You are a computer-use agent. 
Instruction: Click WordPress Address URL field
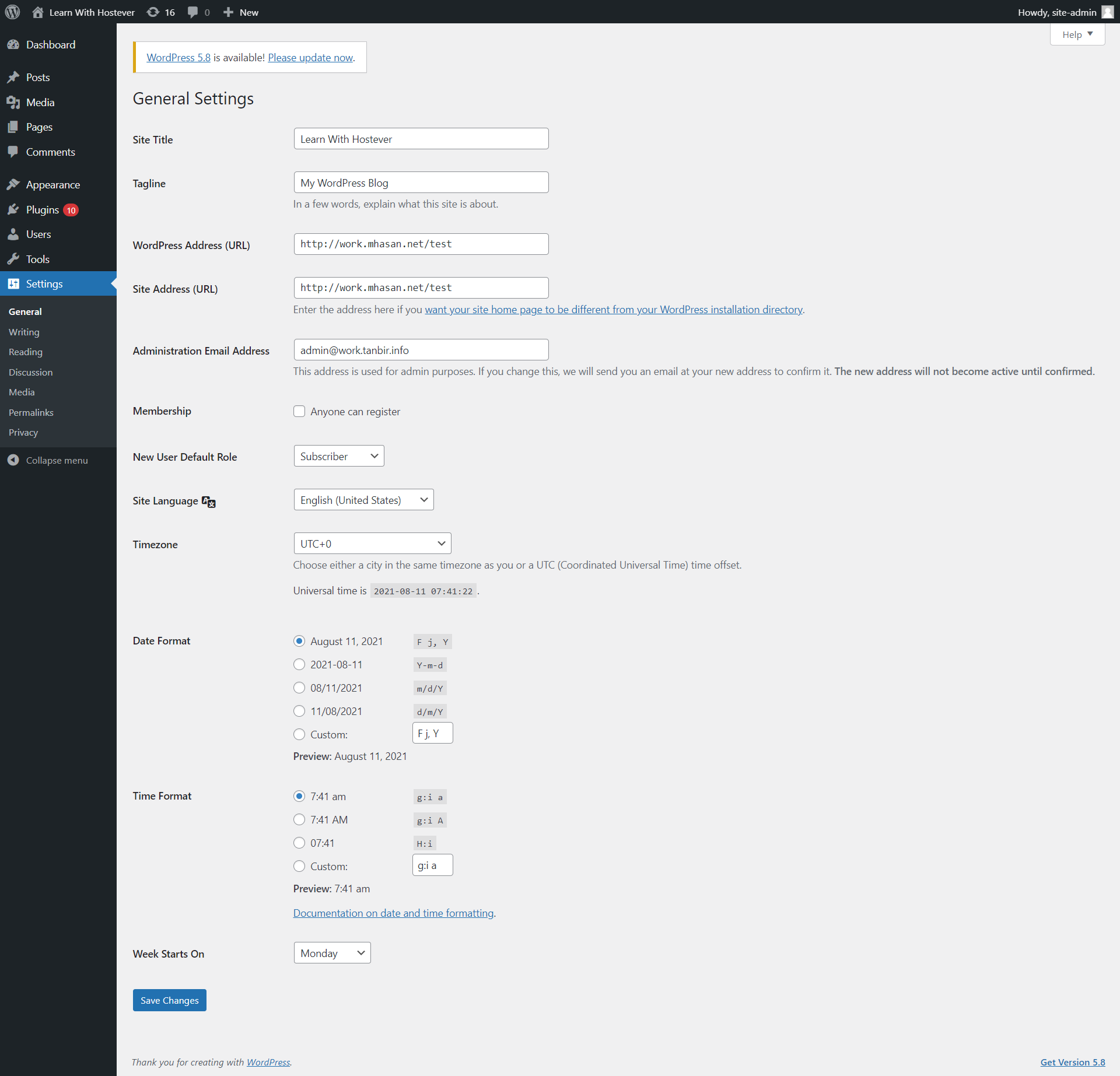(421, 244)
